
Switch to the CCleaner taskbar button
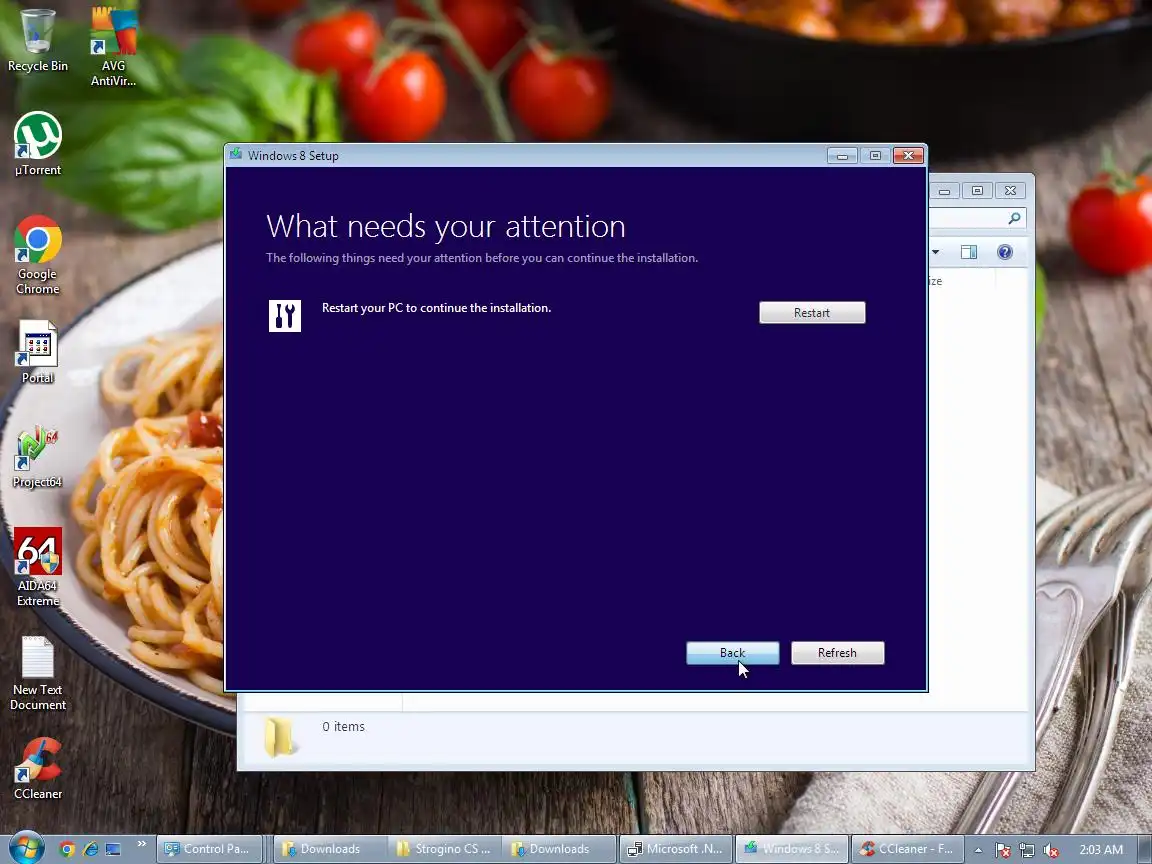(907, 849)
